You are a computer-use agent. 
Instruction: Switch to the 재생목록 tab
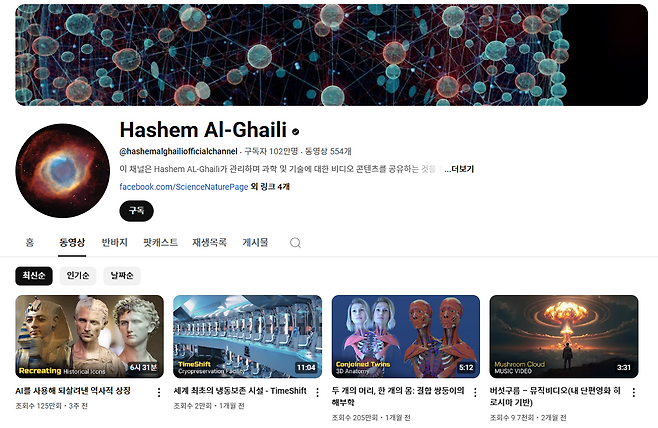point(209,242)
